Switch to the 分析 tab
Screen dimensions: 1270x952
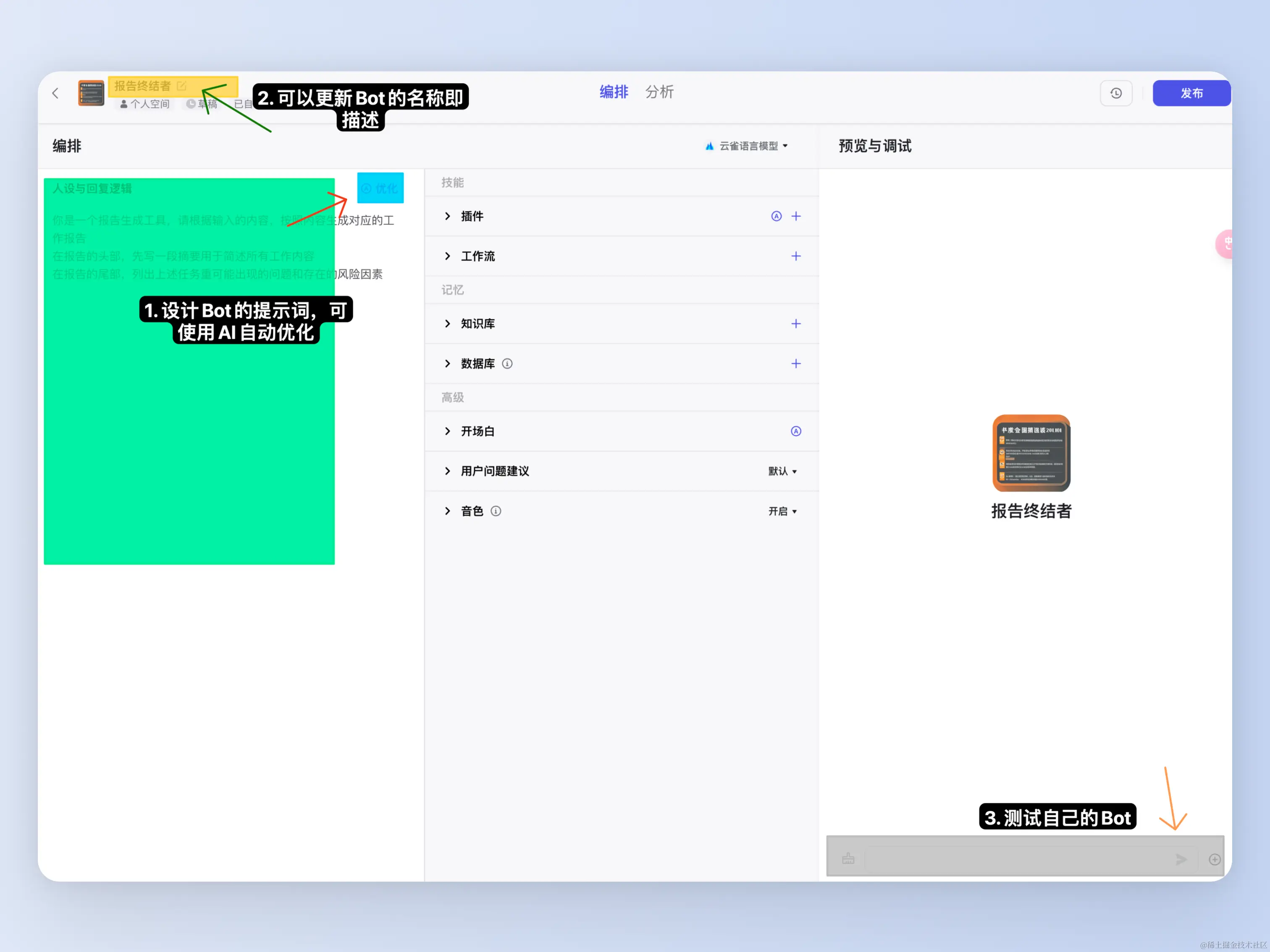click(x=659, y=92)
